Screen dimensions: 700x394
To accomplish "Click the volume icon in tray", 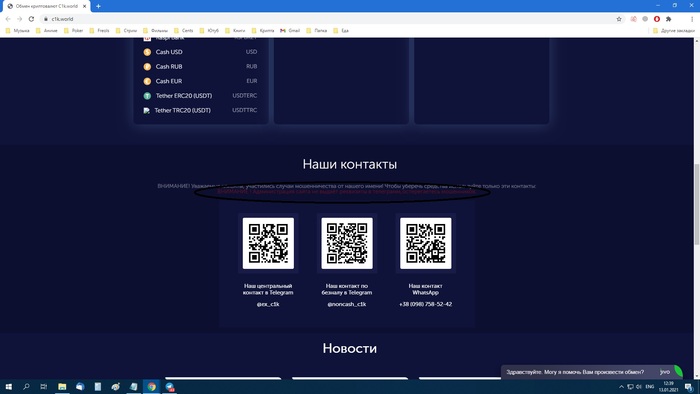I will click(x=638, y=386).
